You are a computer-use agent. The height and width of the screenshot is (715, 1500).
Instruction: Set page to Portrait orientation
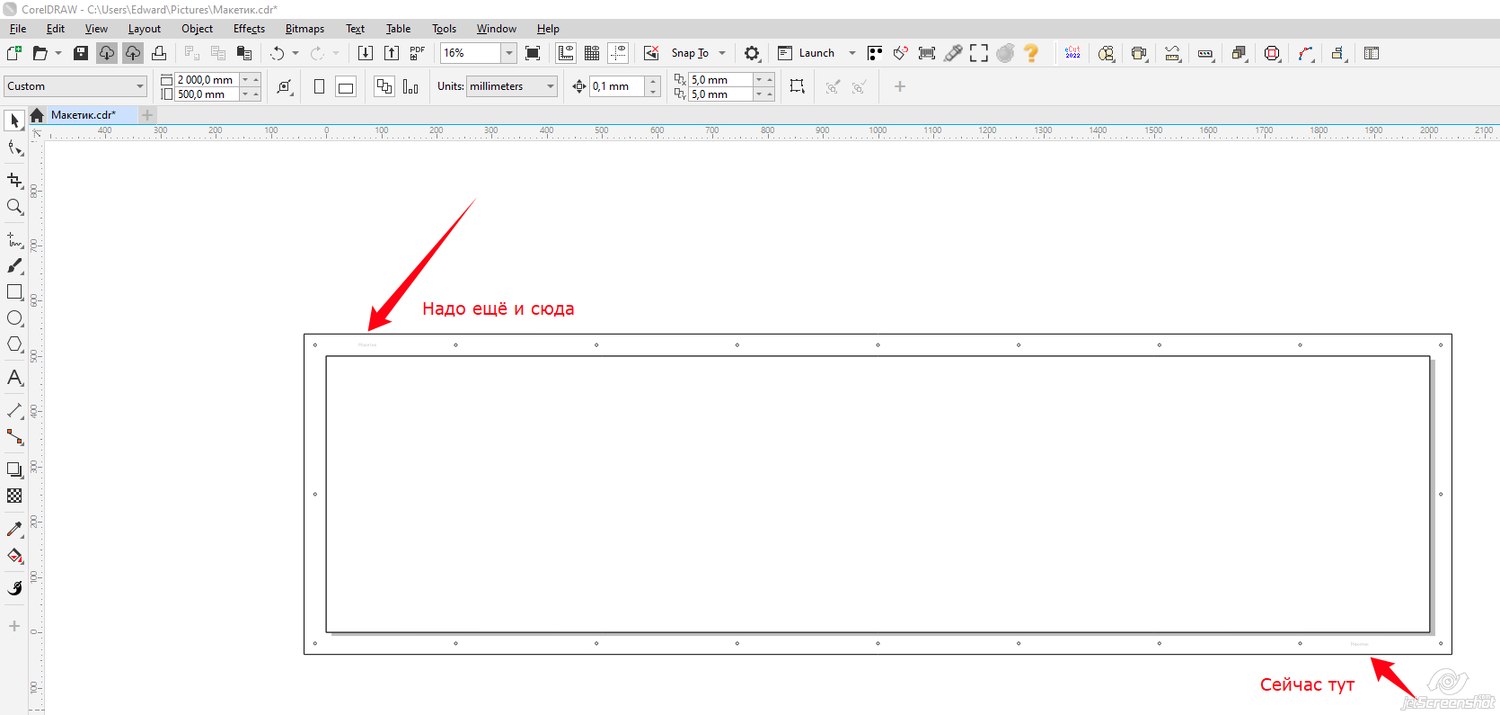[319, 87]
